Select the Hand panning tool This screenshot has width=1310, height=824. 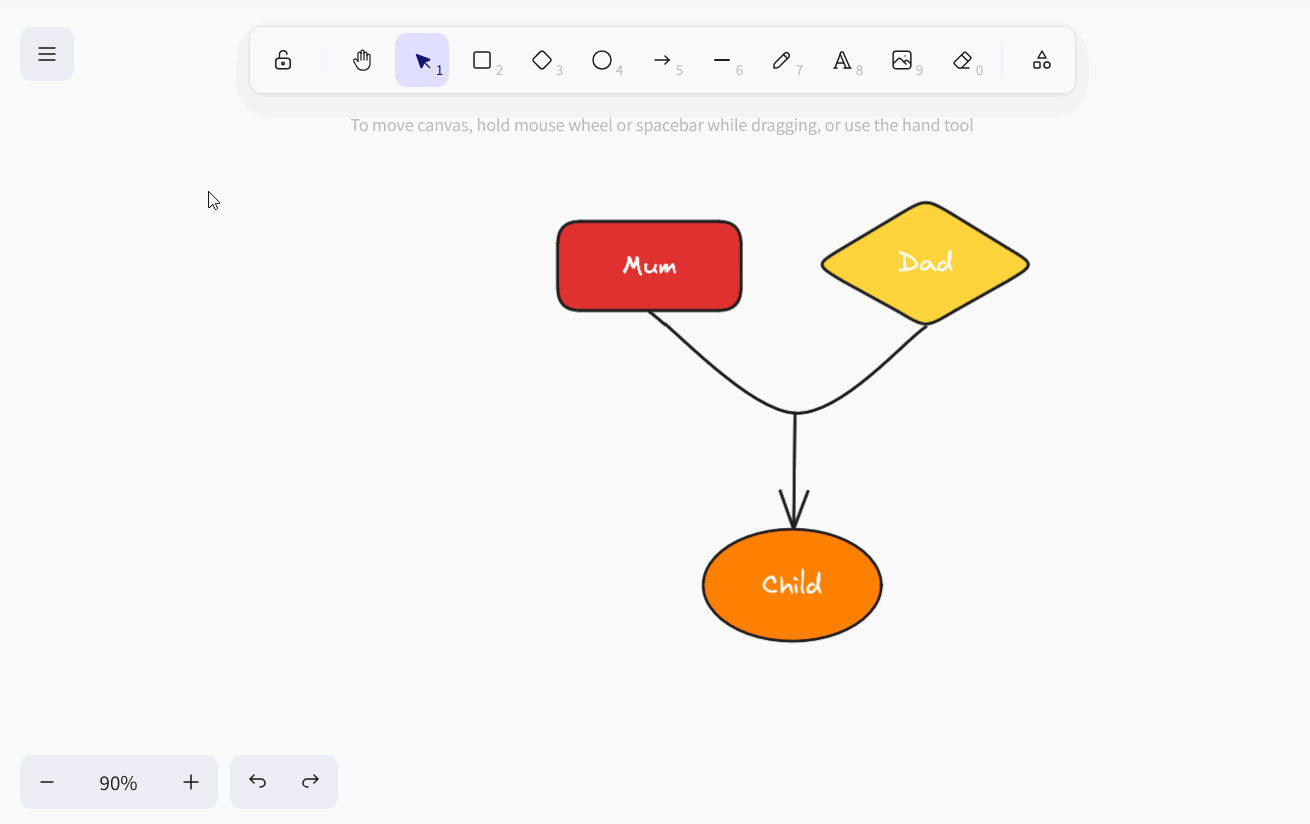pos(362,61)
